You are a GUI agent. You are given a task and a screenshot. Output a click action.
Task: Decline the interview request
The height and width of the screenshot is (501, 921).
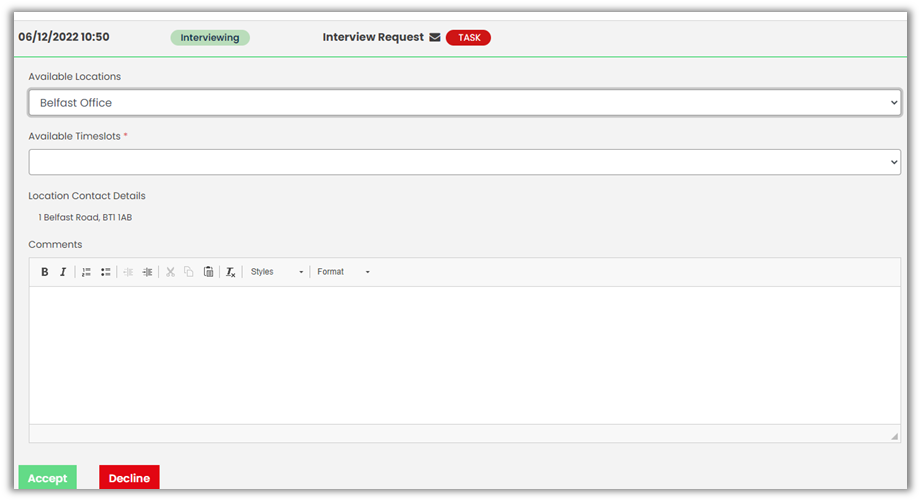129,478
